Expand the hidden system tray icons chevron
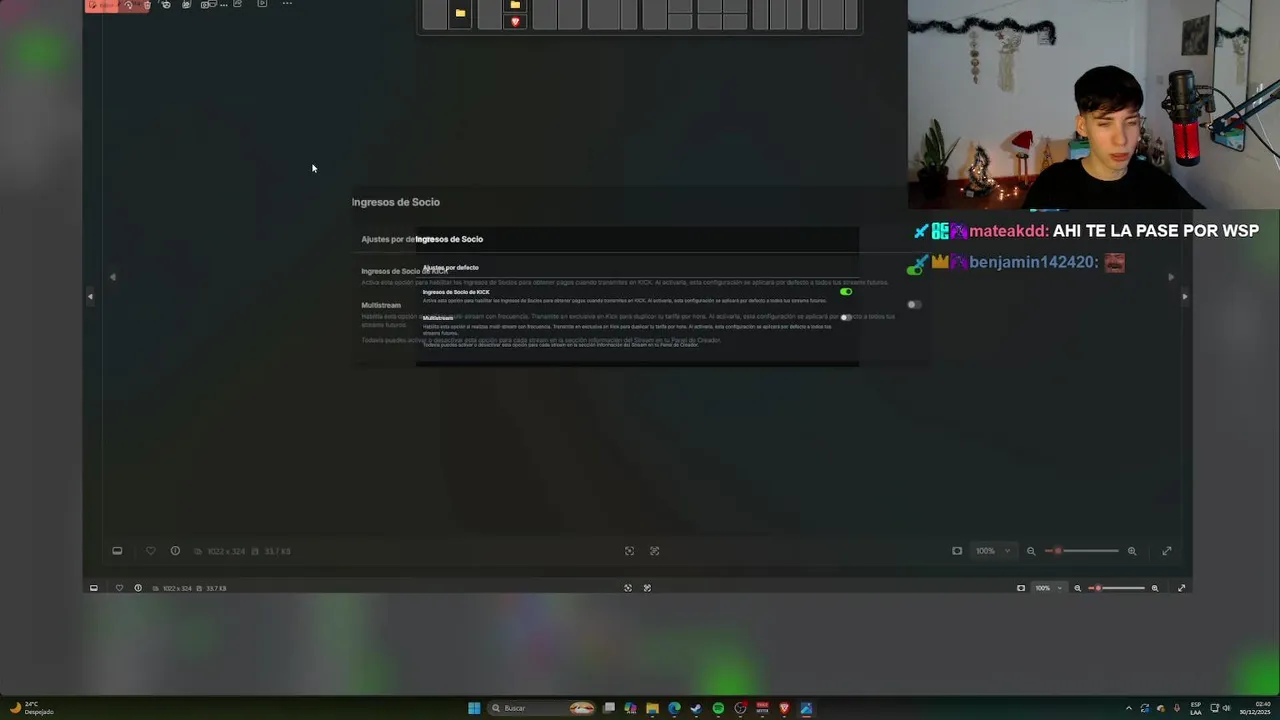Viewport: 1280px width, 720px height. [x=1129, y=708]
